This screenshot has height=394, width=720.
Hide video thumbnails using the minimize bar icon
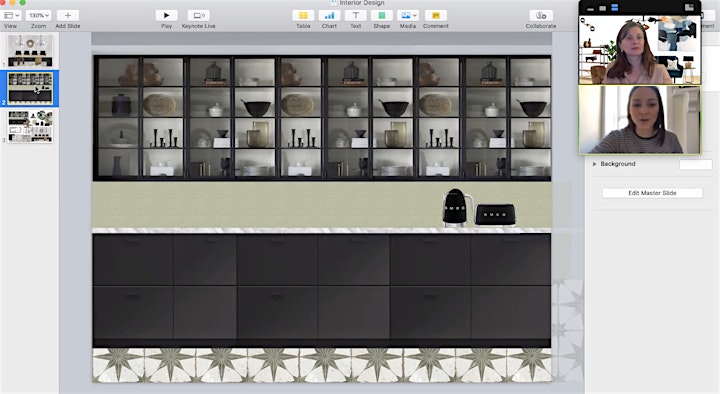coord(591,9)
